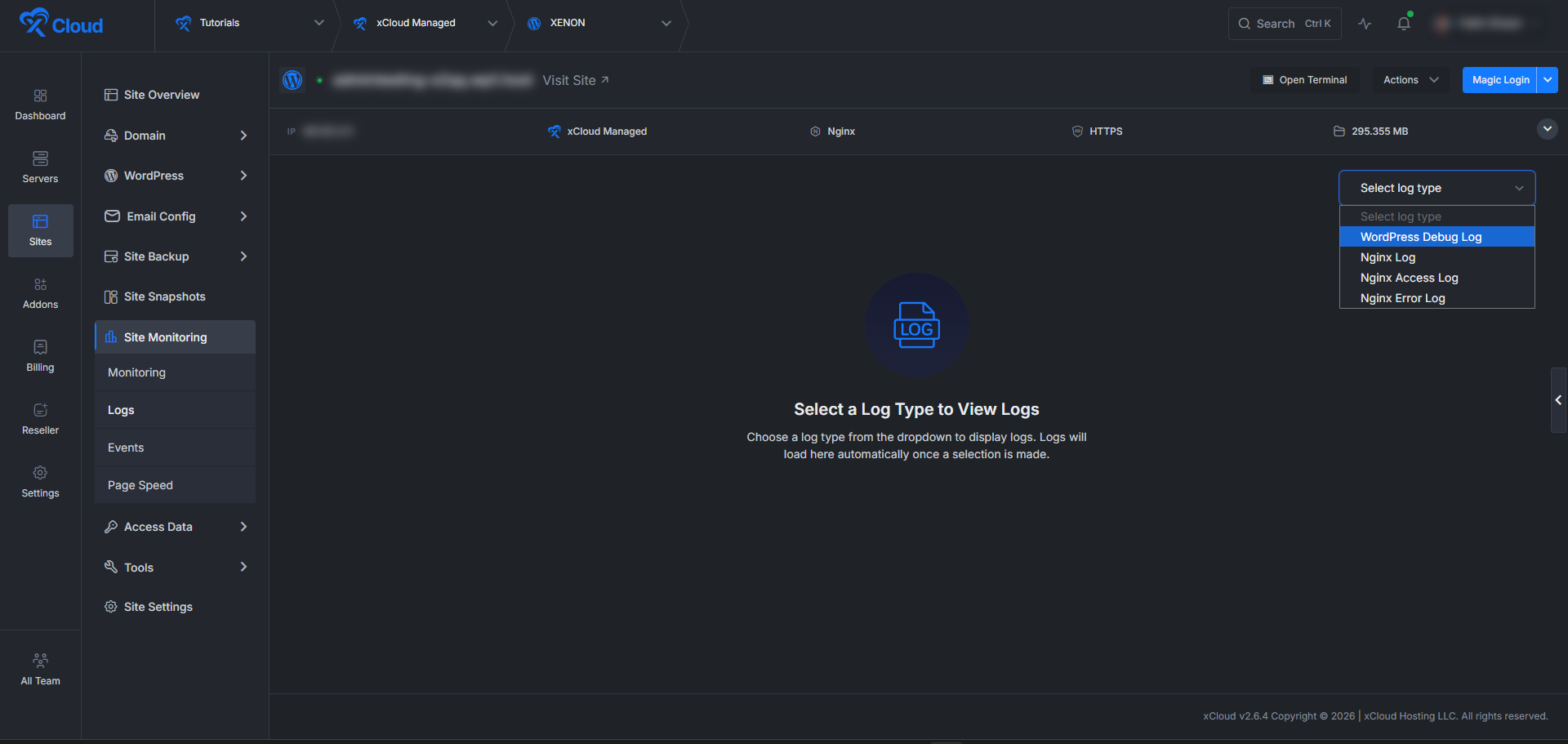This screenshot has height=744, width=1568.
Task: Choose Nginx Error Log option
Action: pyautogui.click(x=1437, y=298)
